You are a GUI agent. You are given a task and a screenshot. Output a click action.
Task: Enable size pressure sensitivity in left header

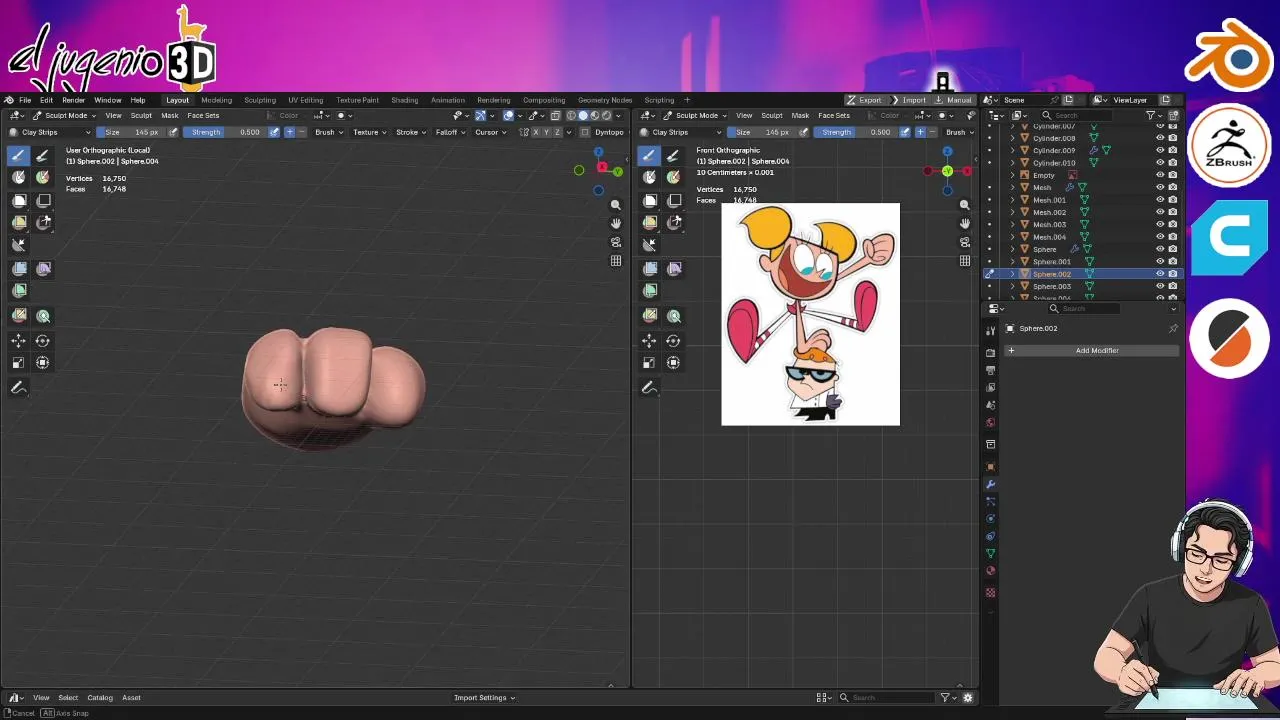coord(173,132)
